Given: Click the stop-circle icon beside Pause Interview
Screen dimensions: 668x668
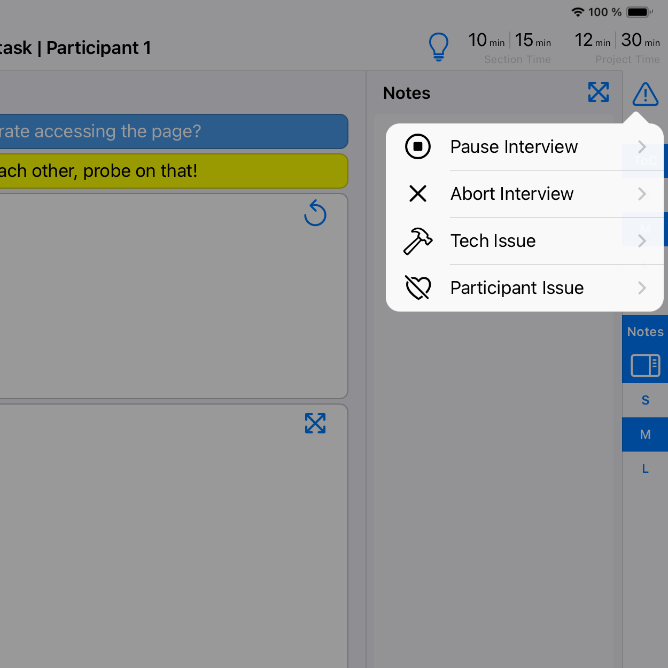Looking at the screenshot, I should pyautogui.click(x=418, y=147).
